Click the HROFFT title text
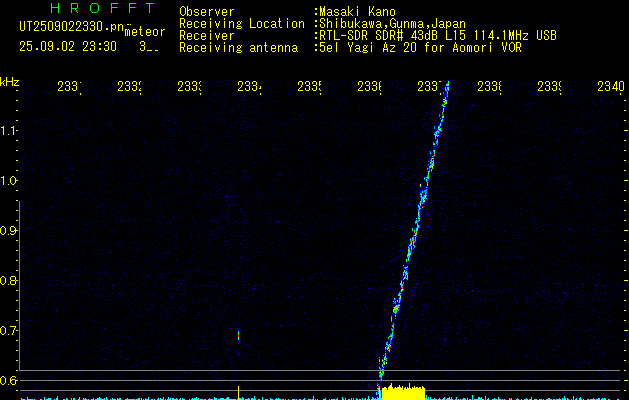The image size is (629, 400). 103,8
